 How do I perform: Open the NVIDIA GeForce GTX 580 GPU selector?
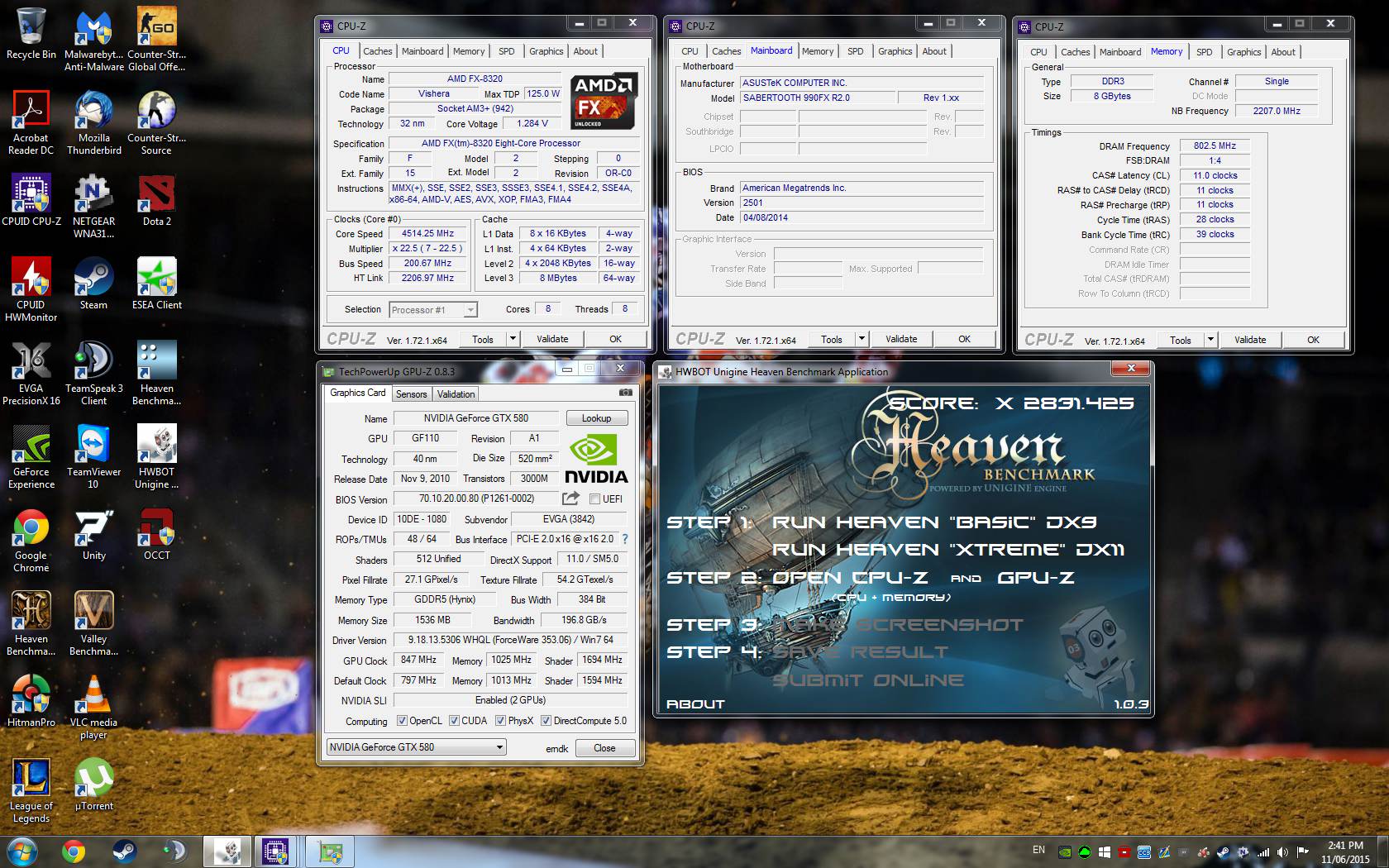(x=416, y=747)
